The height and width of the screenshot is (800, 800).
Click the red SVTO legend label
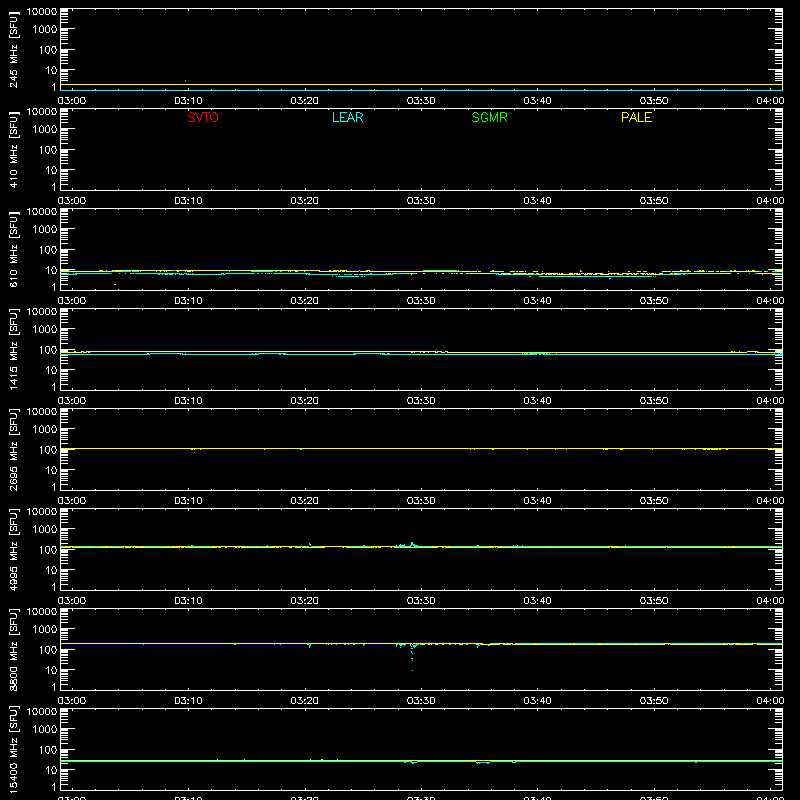point(203,117)
